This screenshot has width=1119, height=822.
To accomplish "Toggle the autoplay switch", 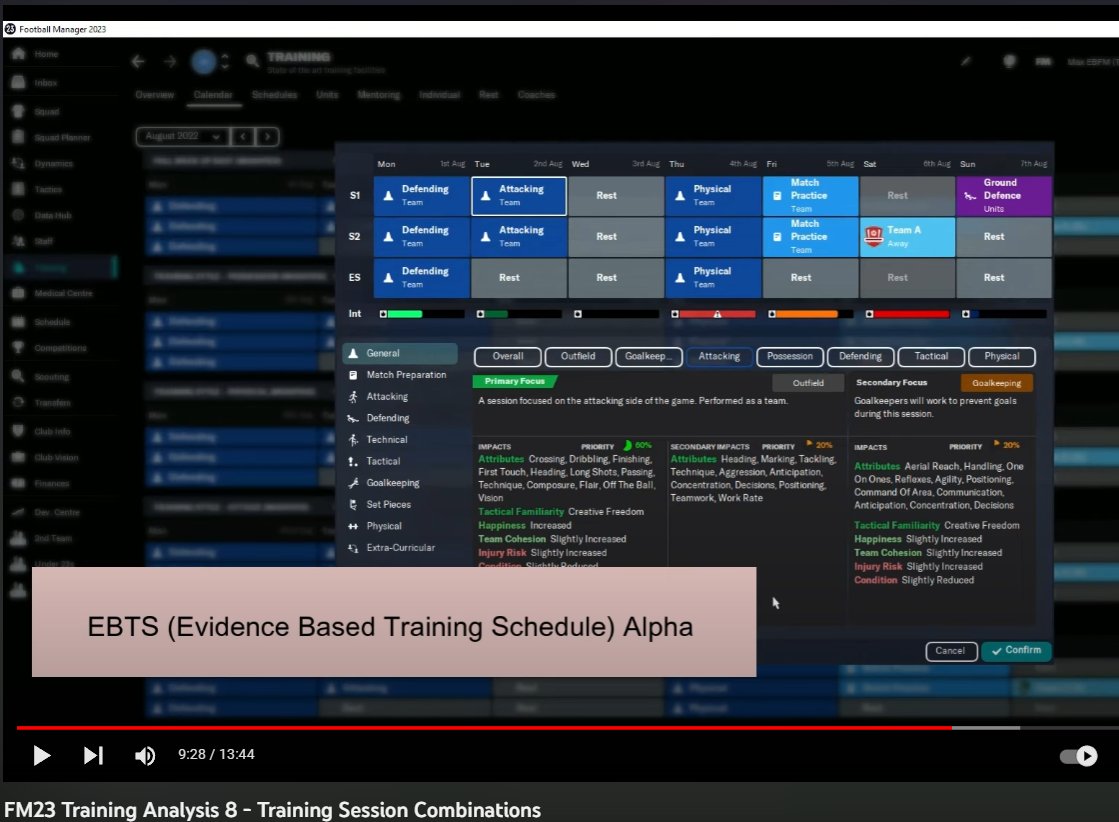I will pyautogui.click(x=1078, y=756).
